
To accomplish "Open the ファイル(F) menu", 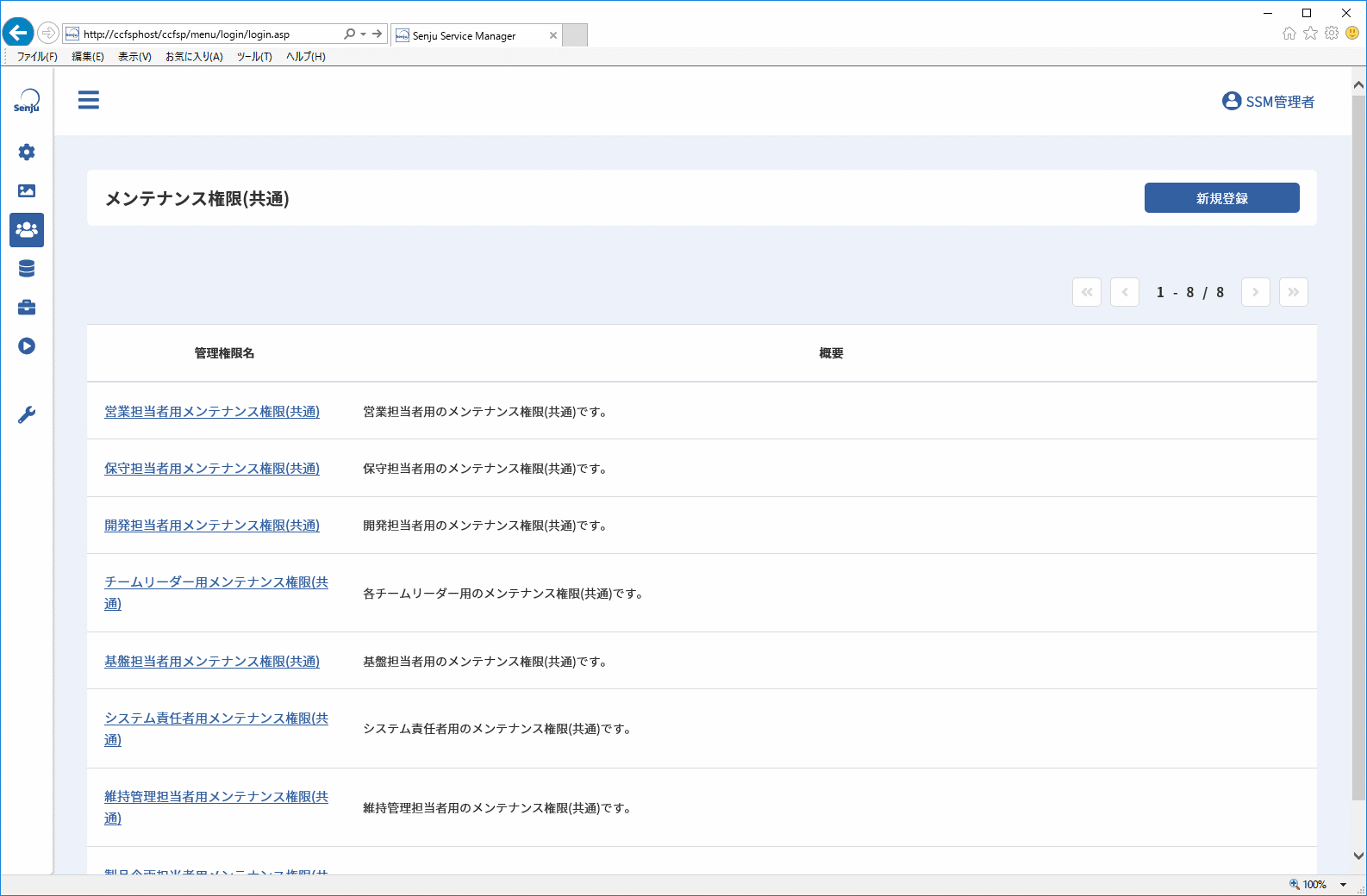I will 37,57.
